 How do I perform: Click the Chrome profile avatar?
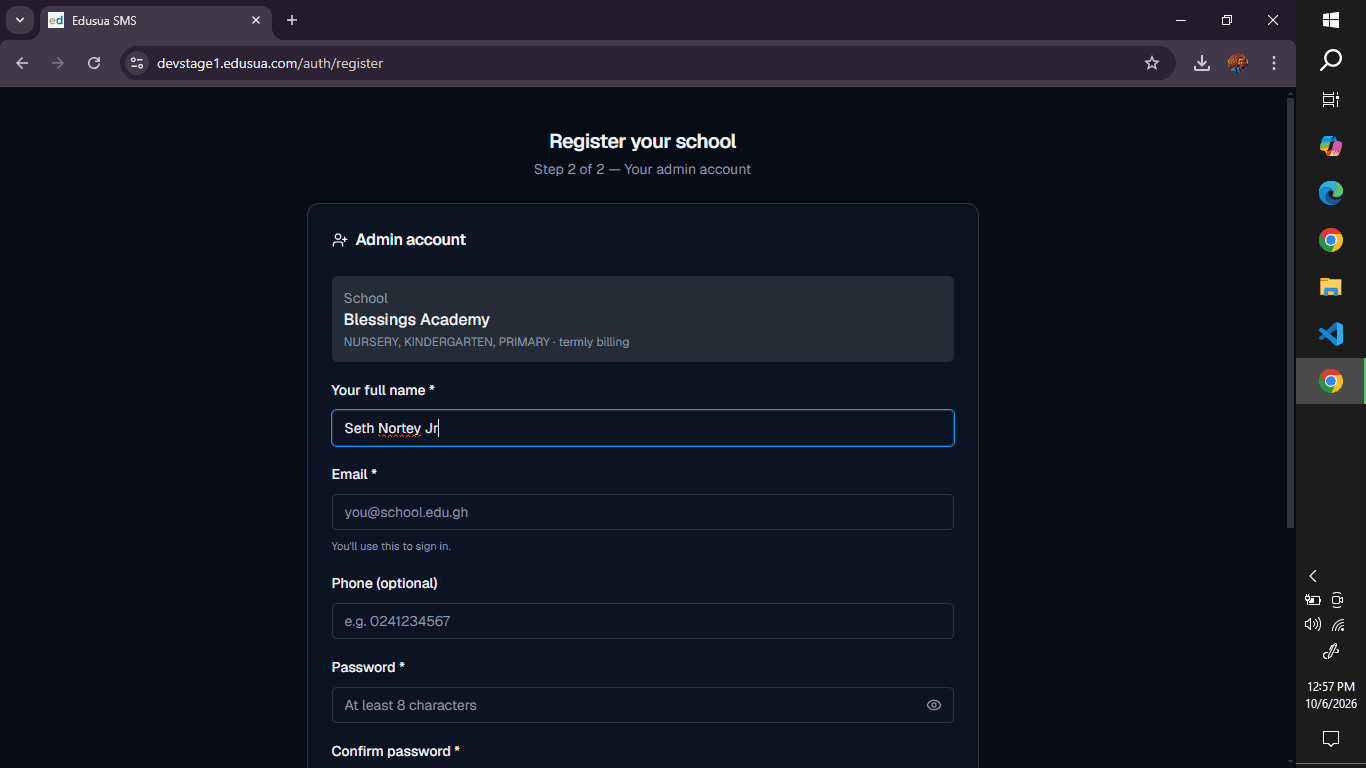[x=1238, y=63]
